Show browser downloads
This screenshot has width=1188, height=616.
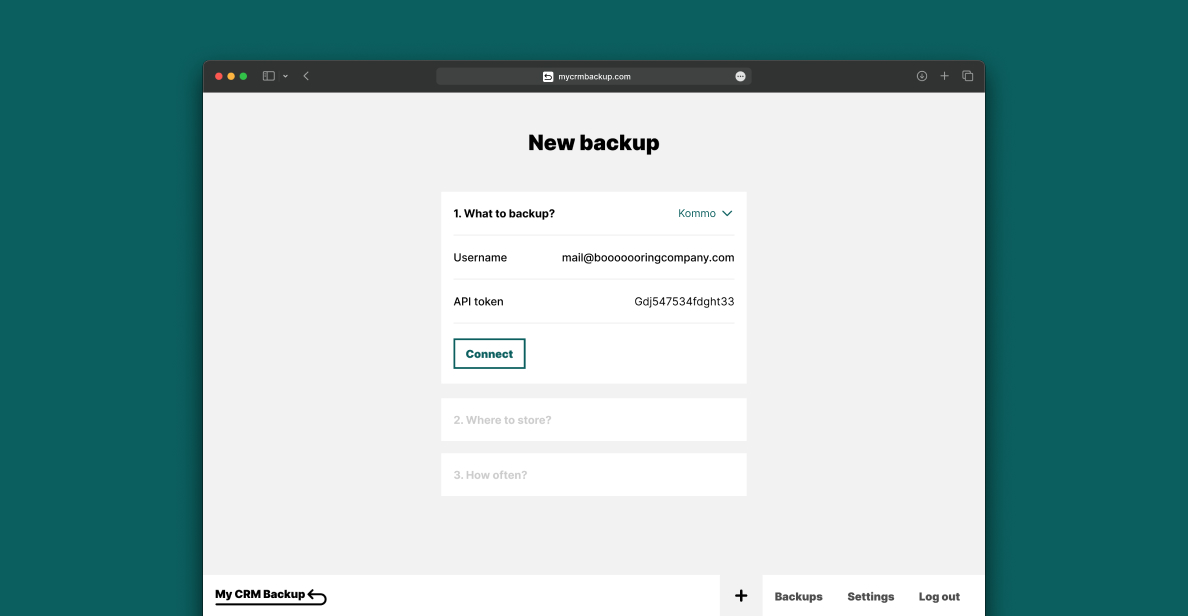(x=922, y=76)
